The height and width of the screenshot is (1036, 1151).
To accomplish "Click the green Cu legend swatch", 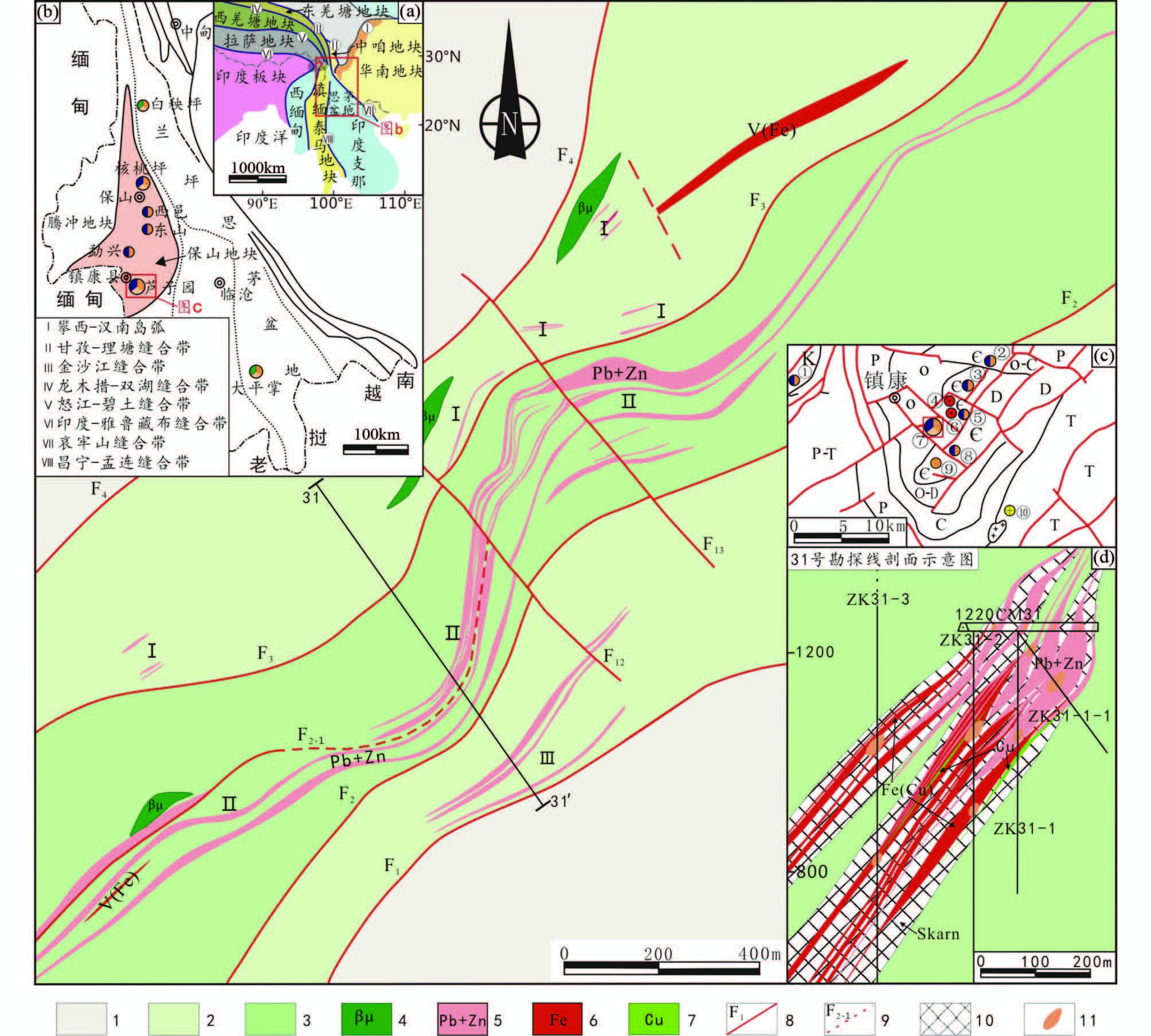I will tap(653, 1019).
